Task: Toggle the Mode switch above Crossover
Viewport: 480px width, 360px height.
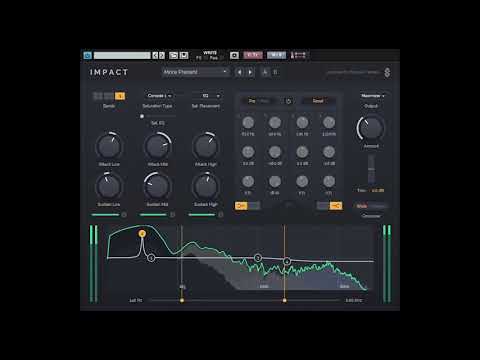Action: [372, 206]
